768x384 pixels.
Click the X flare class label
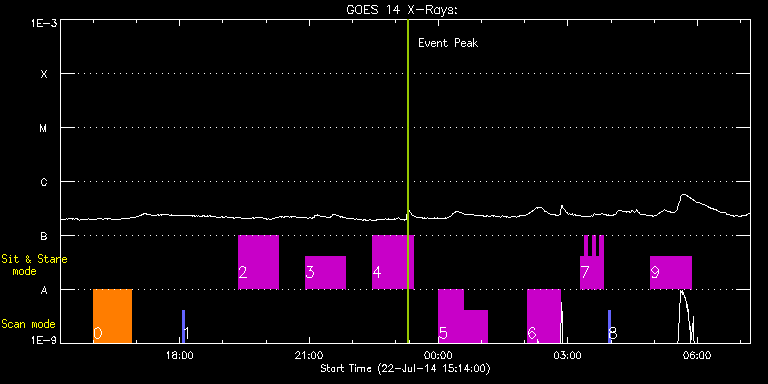tap(44, 74)
